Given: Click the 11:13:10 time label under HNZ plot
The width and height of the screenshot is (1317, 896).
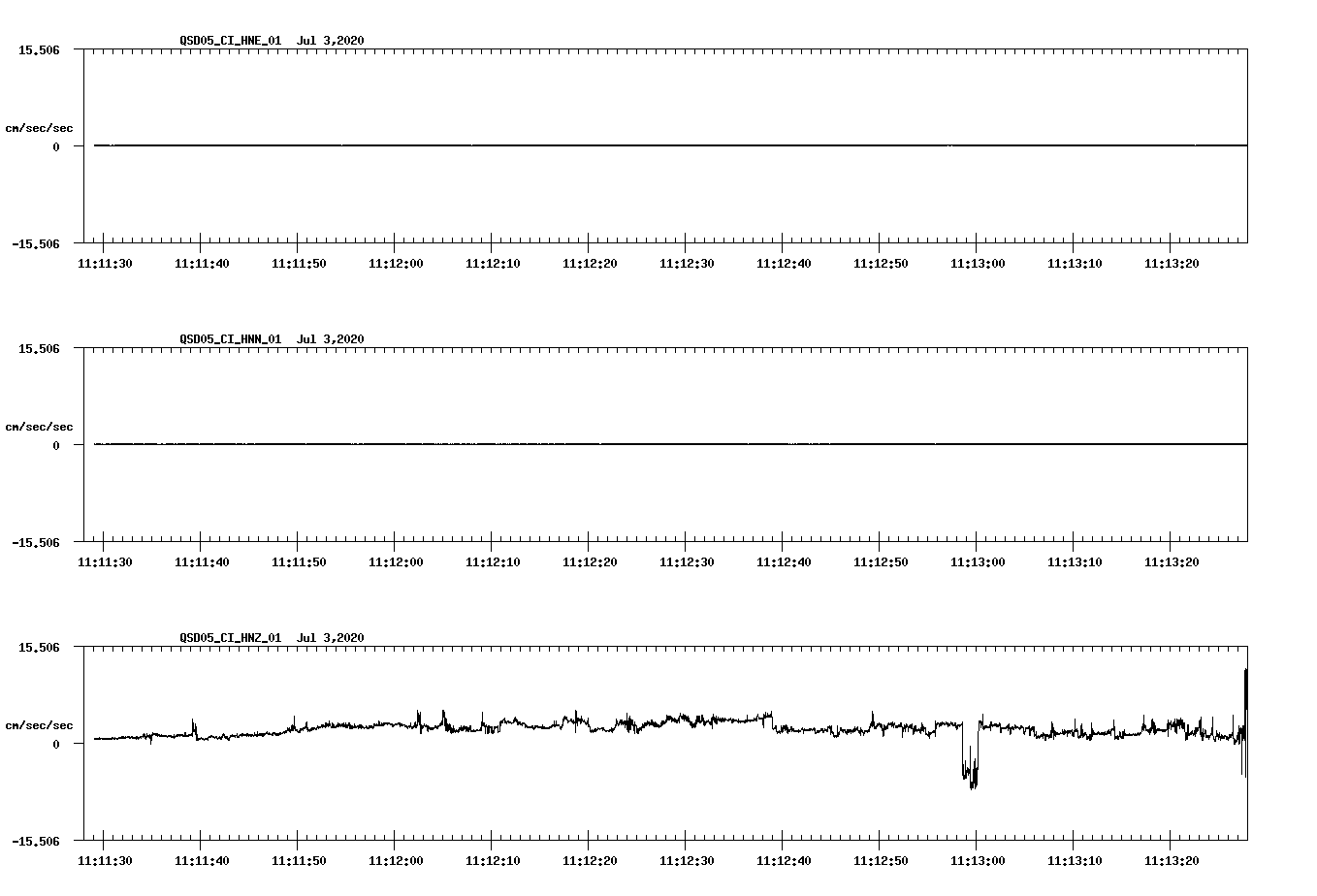Looking at the screenshot, I should [1075, 860].
